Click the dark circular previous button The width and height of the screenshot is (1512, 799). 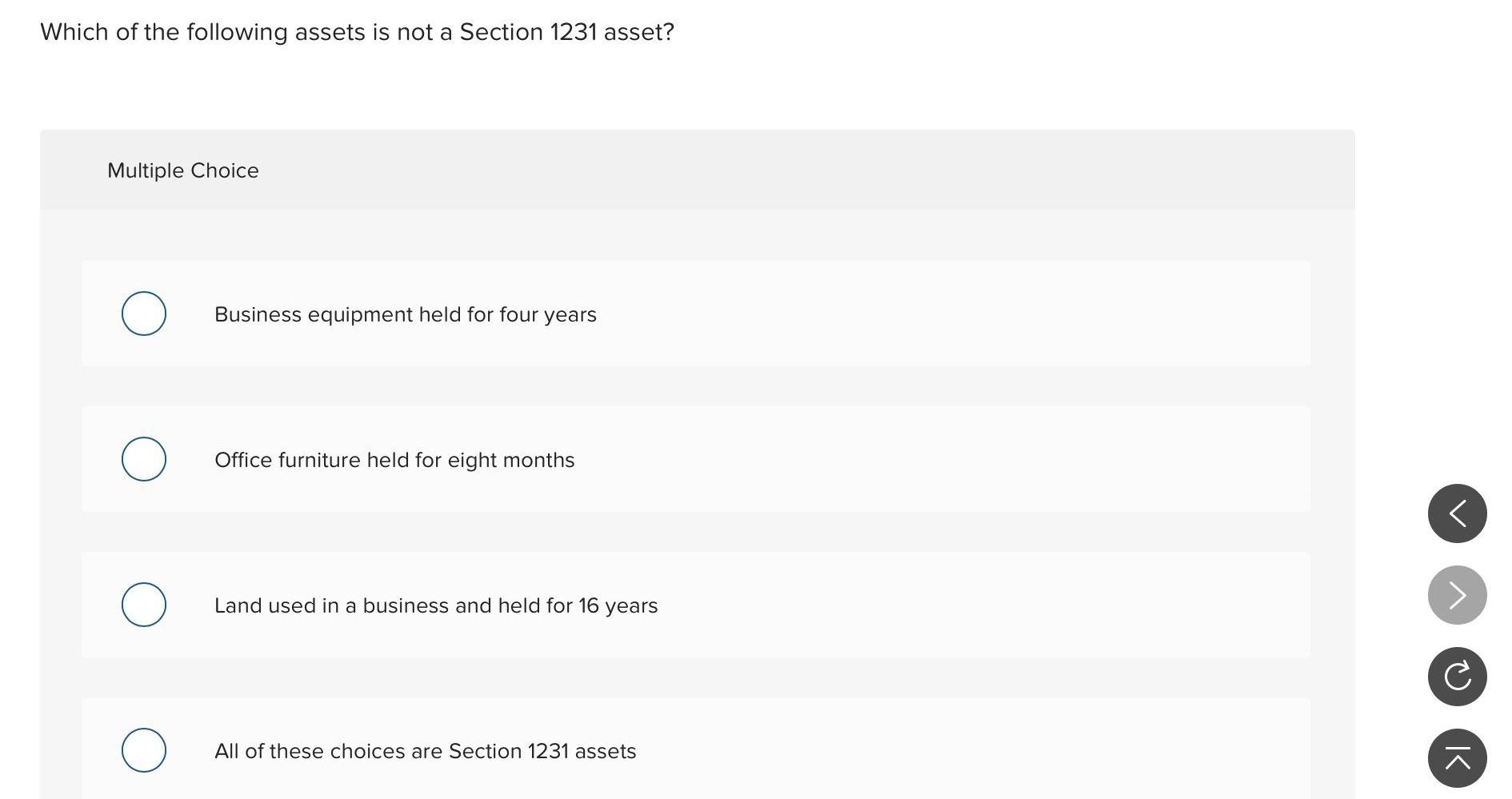pyautogui.click(x=1458, y=513)
